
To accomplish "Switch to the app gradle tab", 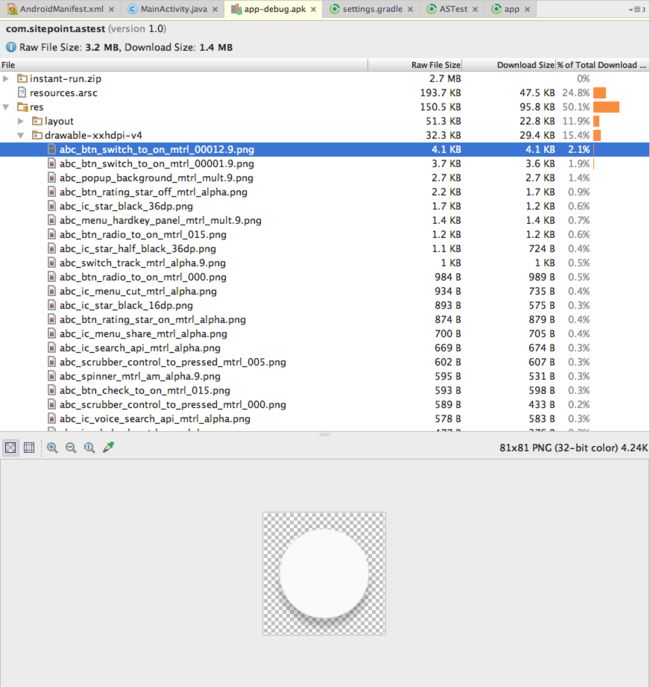I will (x=511, y=9).
